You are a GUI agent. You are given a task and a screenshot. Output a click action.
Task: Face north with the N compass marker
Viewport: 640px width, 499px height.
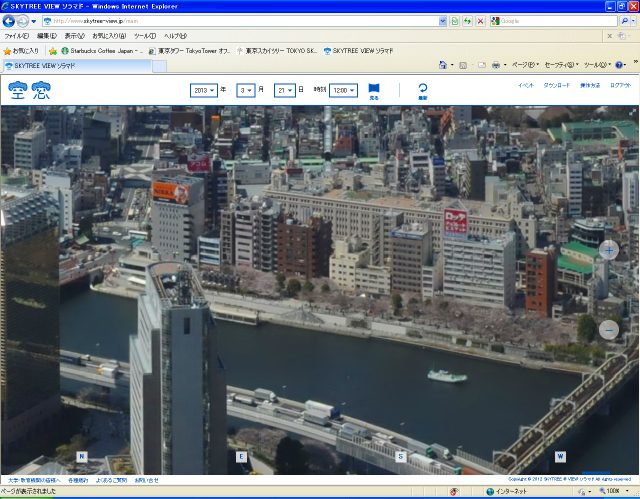coord(81,456)
